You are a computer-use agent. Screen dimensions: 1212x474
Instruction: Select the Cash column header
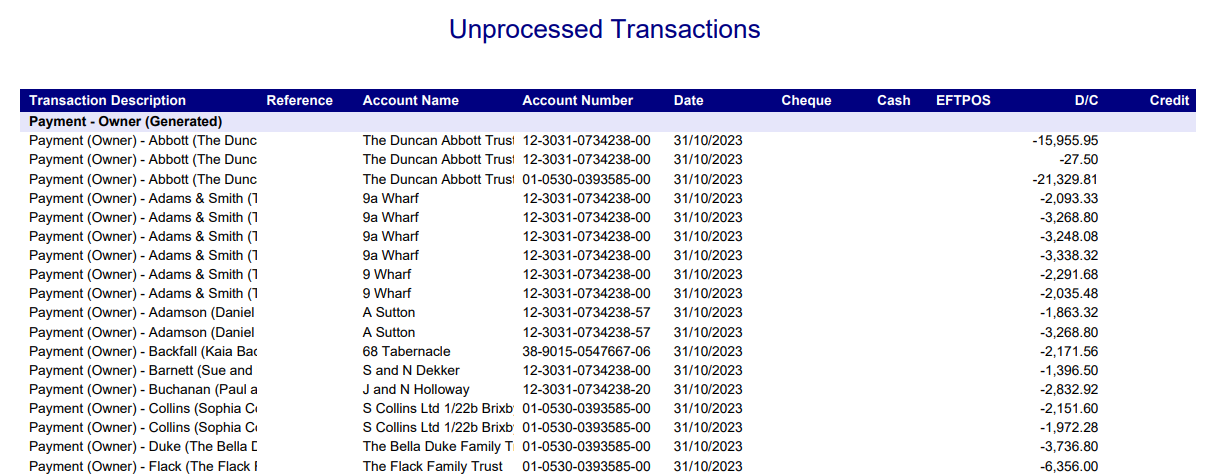coord(894,100)
